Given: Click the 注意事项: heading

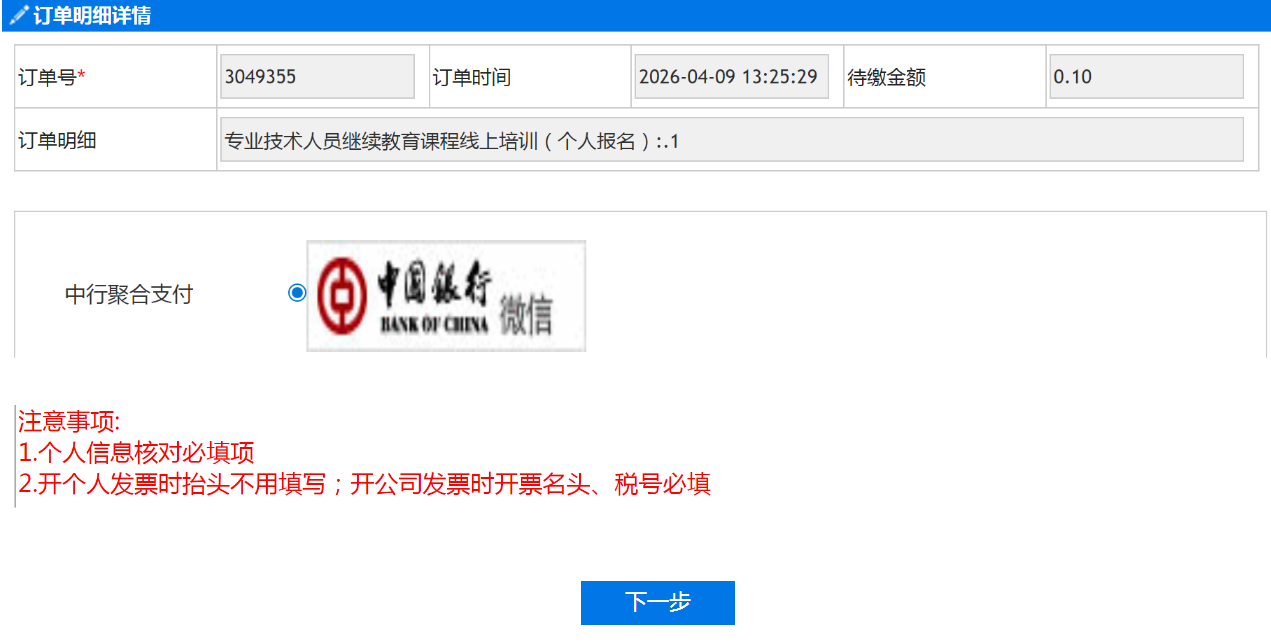Looking at the screenshot, I should pyautogui.click(x=69, y=421).
